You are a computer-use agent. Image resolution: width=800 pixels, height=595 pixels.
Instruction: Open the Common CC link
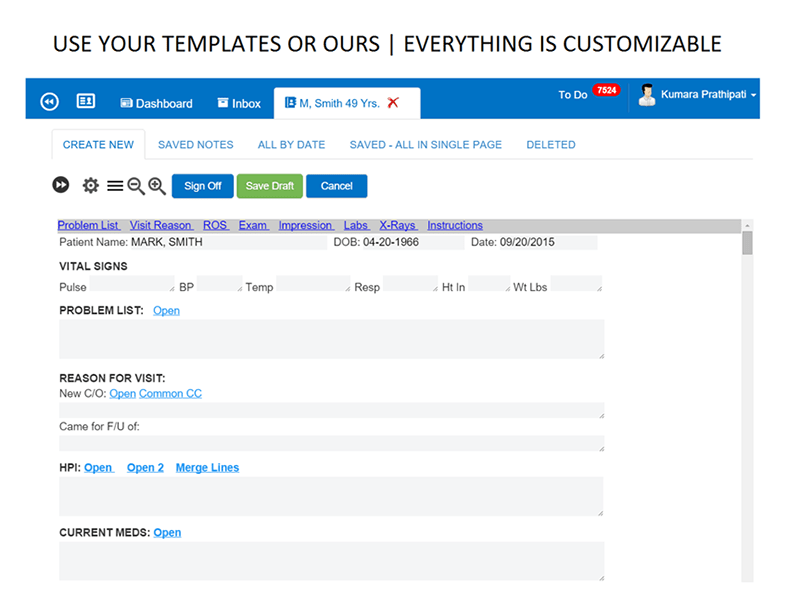170,394
